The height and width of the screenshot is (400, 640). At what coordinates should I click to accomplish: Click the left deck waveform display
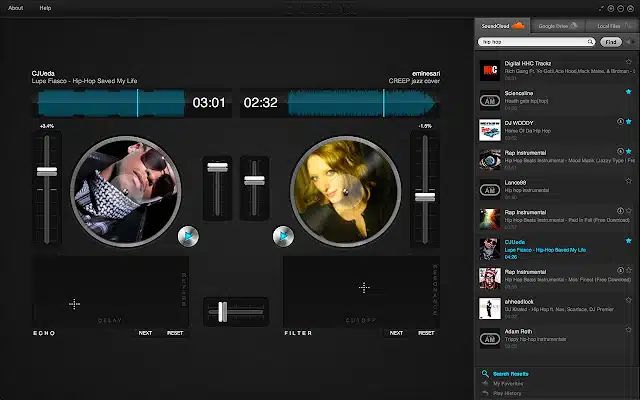[x=110, y=103]
